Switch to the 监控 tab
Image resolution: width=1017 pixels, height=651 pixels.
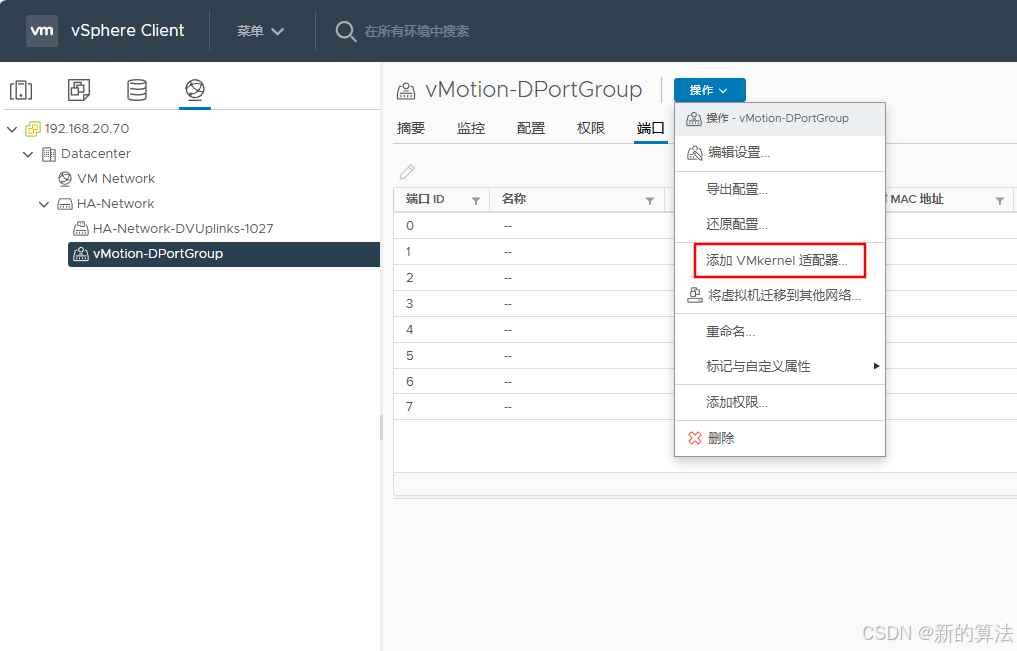coord(471,128)
